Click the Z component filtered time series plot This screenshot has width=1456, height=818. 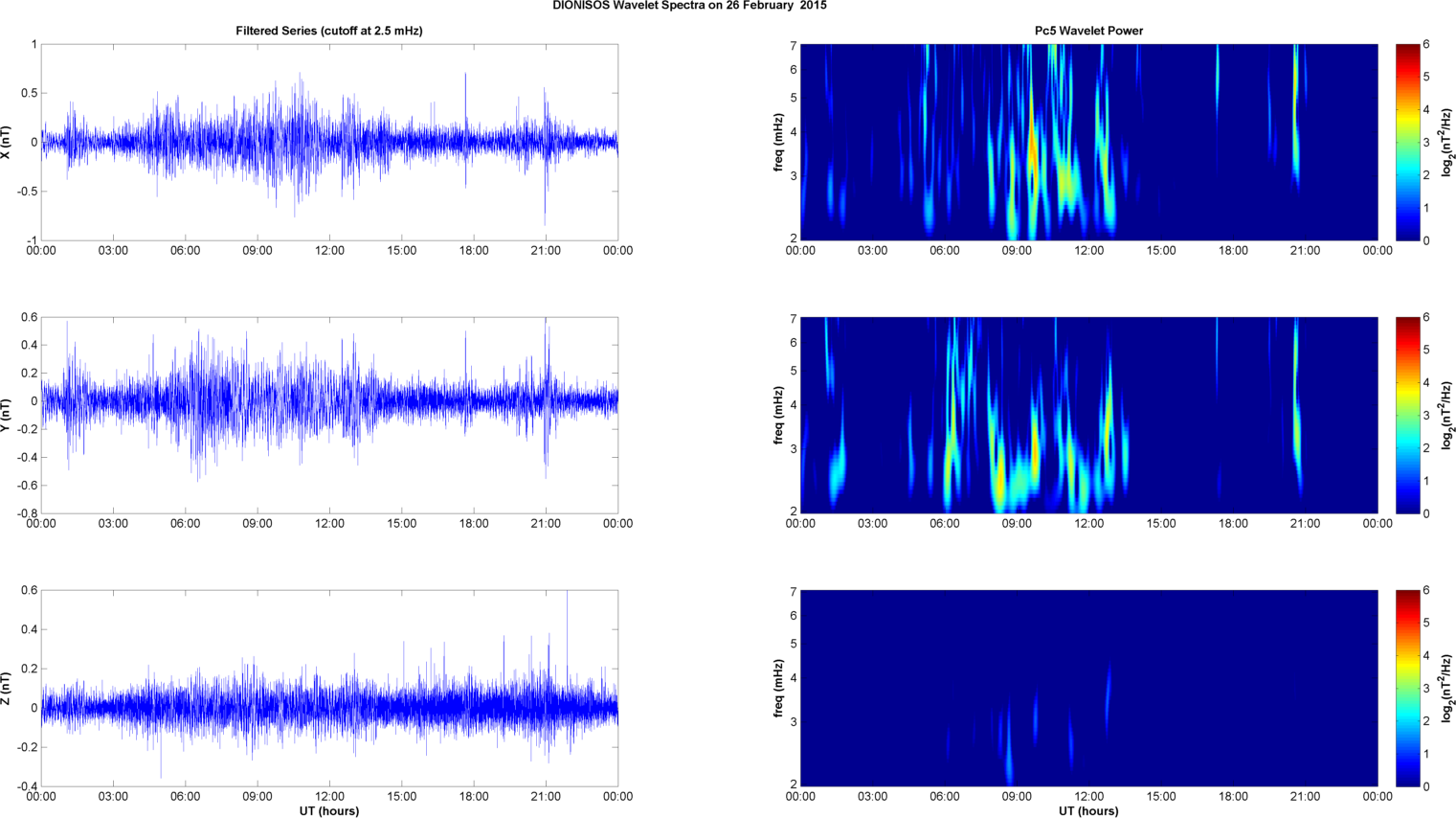pyautogui.click(x=329, y=688)
